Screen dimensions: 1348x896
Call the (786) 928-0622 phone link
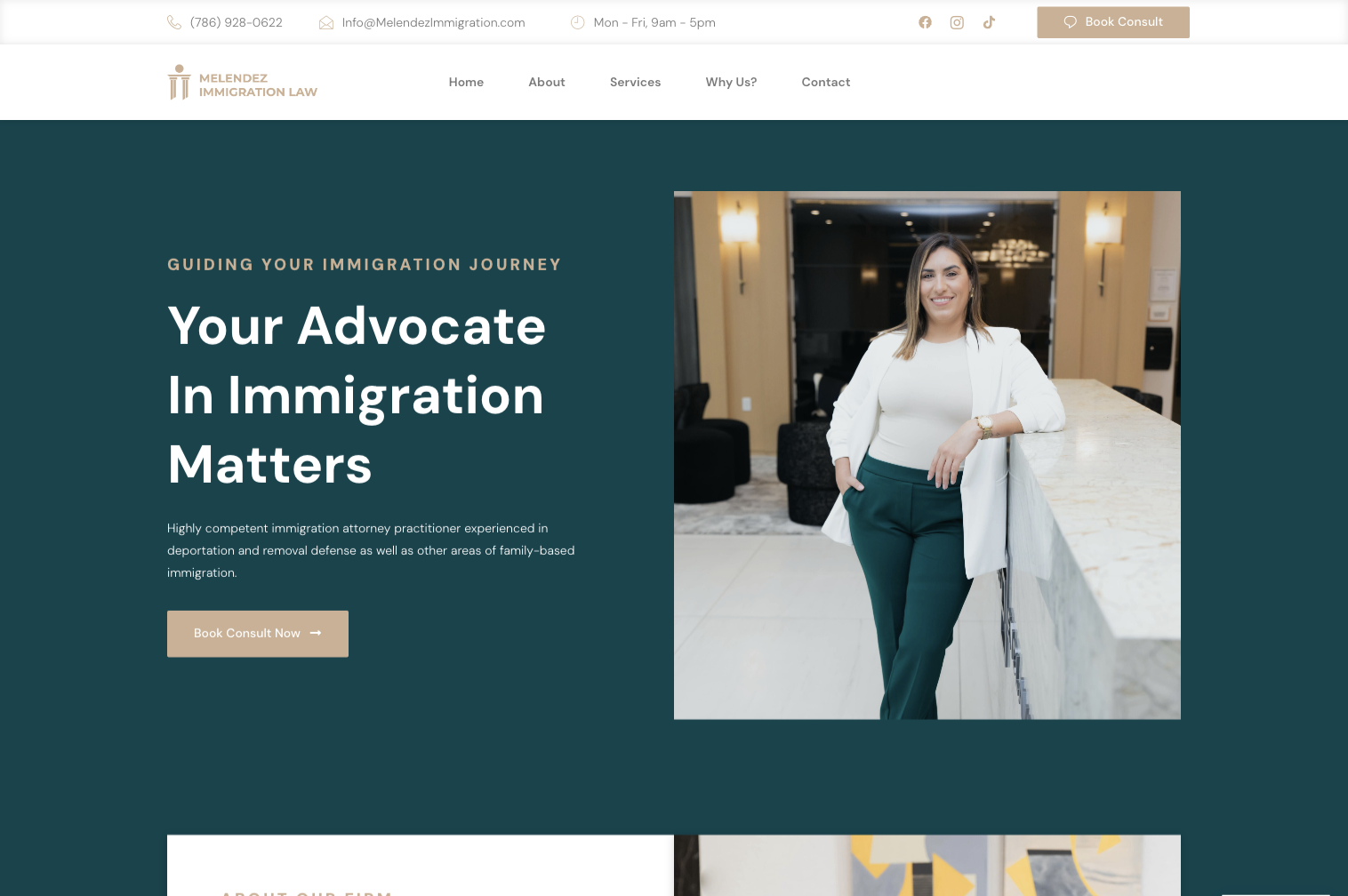(x=237, y=22)
